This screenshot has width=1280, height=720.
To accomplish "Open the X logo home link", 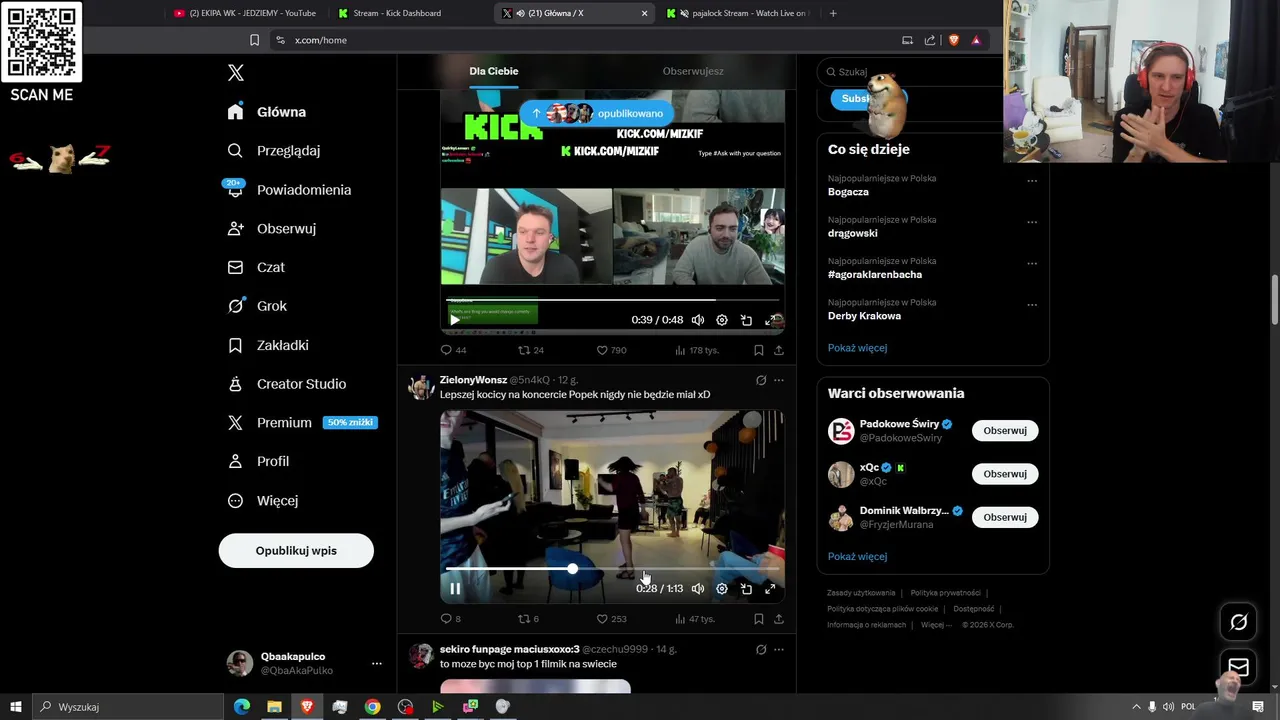I will [236, 73].
